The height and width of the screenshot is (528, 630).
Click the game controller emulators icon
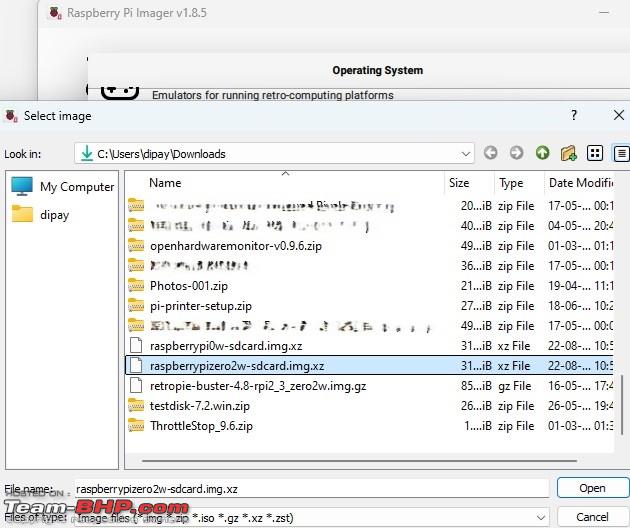click(120, 93)
